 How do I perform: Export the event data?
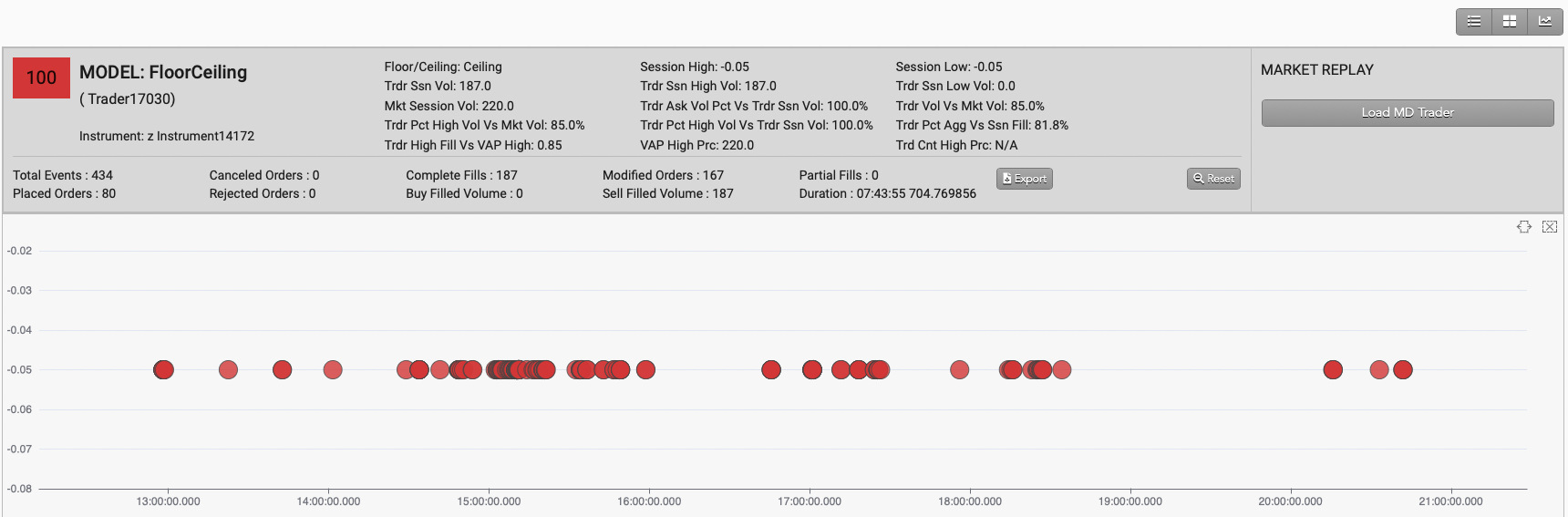(x=1025, y=179)
